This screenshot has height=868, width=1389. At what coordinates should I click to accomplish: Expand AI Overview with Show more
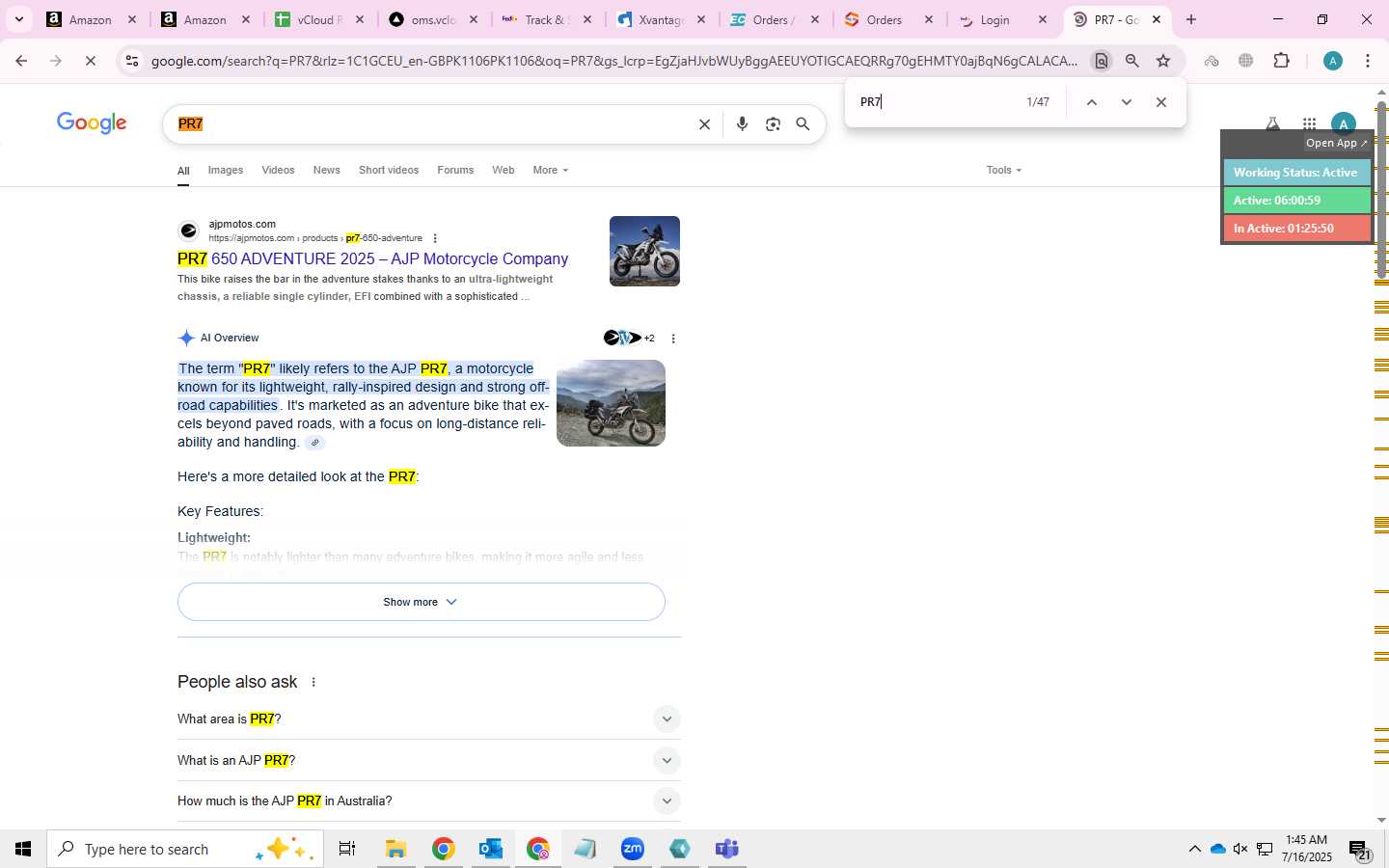[x=422, y=602]
